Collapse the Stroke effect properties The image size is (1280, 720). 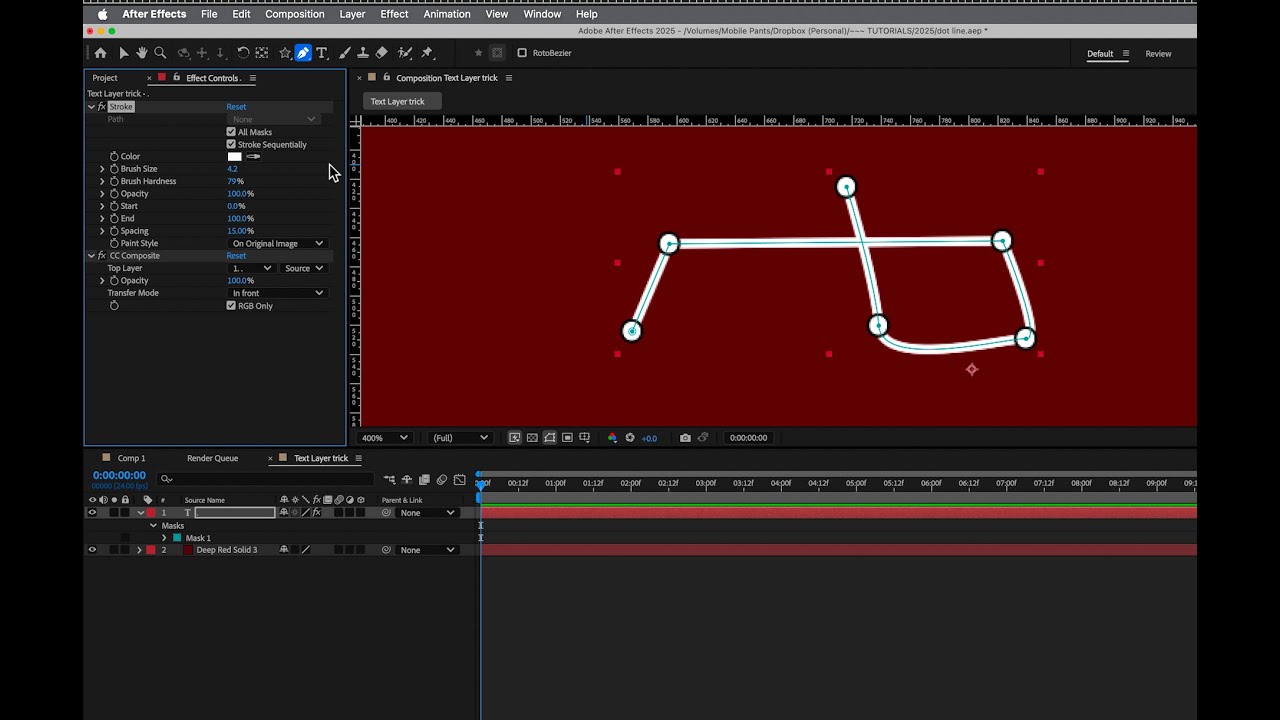[x=91, y=107]
